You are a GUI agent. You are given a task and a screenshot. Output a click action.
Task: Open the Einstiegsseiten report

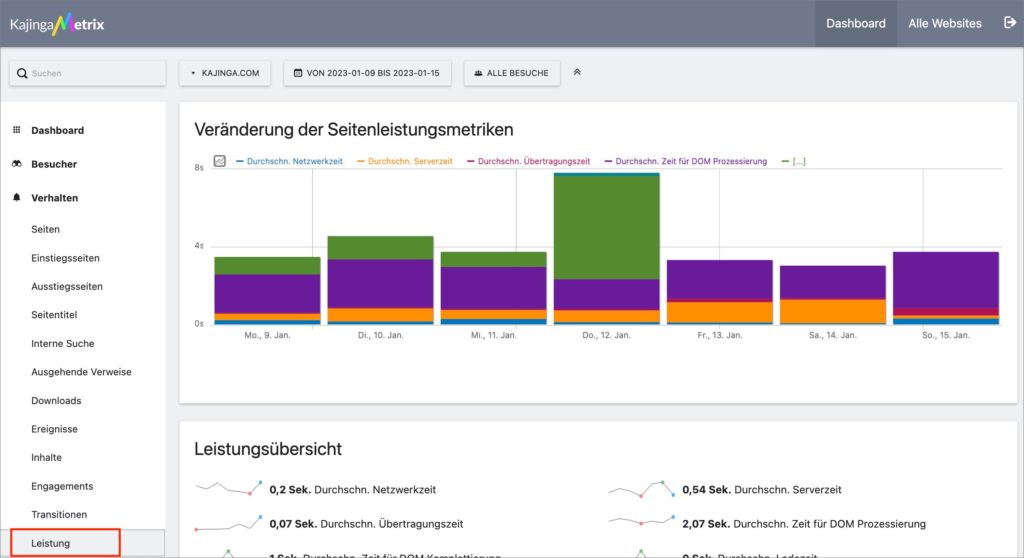click(65, 258)
